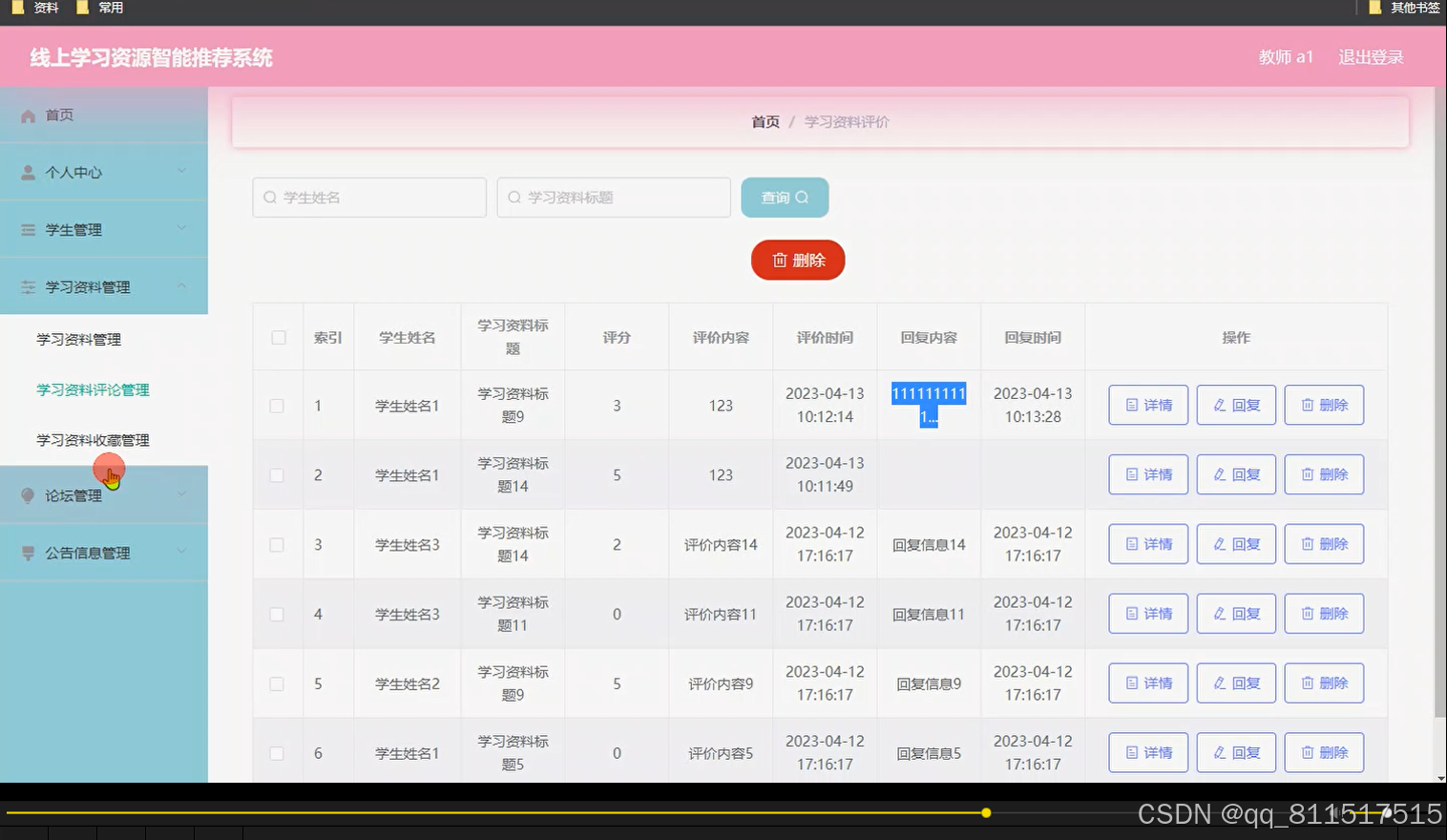
Task: Click 退出登录 to log out
Action: [x=1371, y=57]
